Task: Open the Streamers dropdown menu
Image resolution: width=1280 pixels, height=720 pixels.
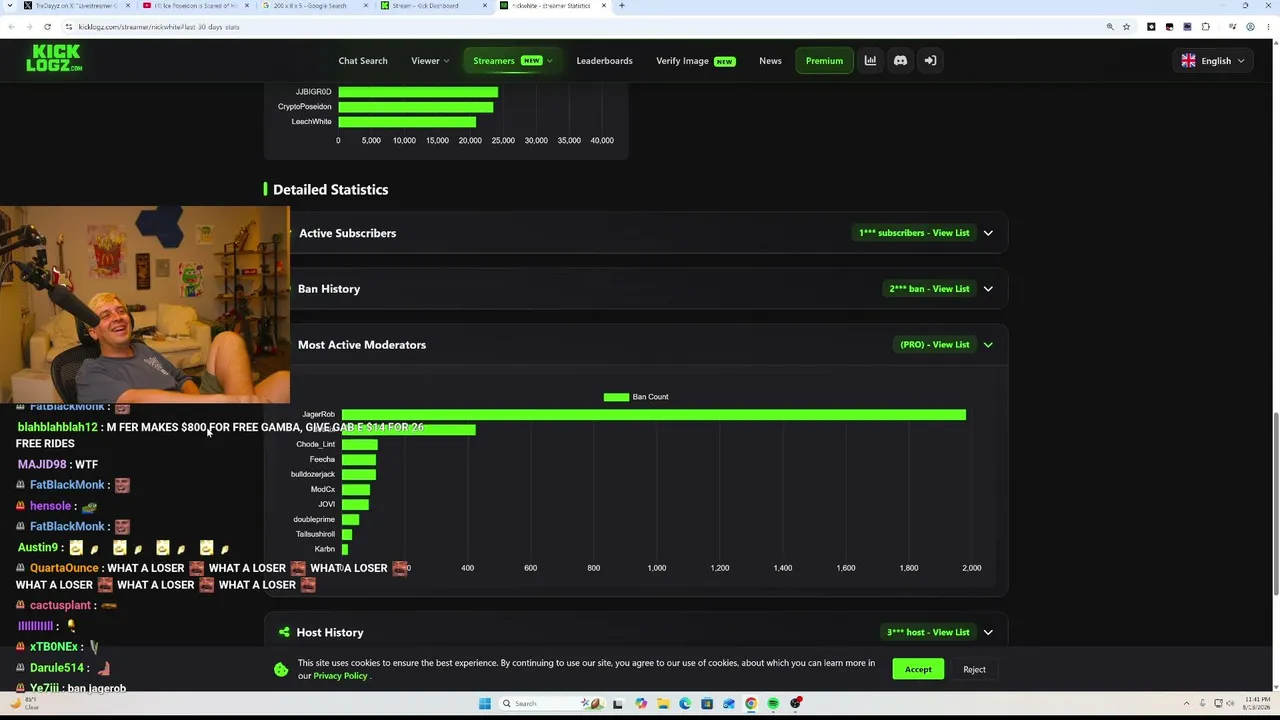Action: coord(512,61)
